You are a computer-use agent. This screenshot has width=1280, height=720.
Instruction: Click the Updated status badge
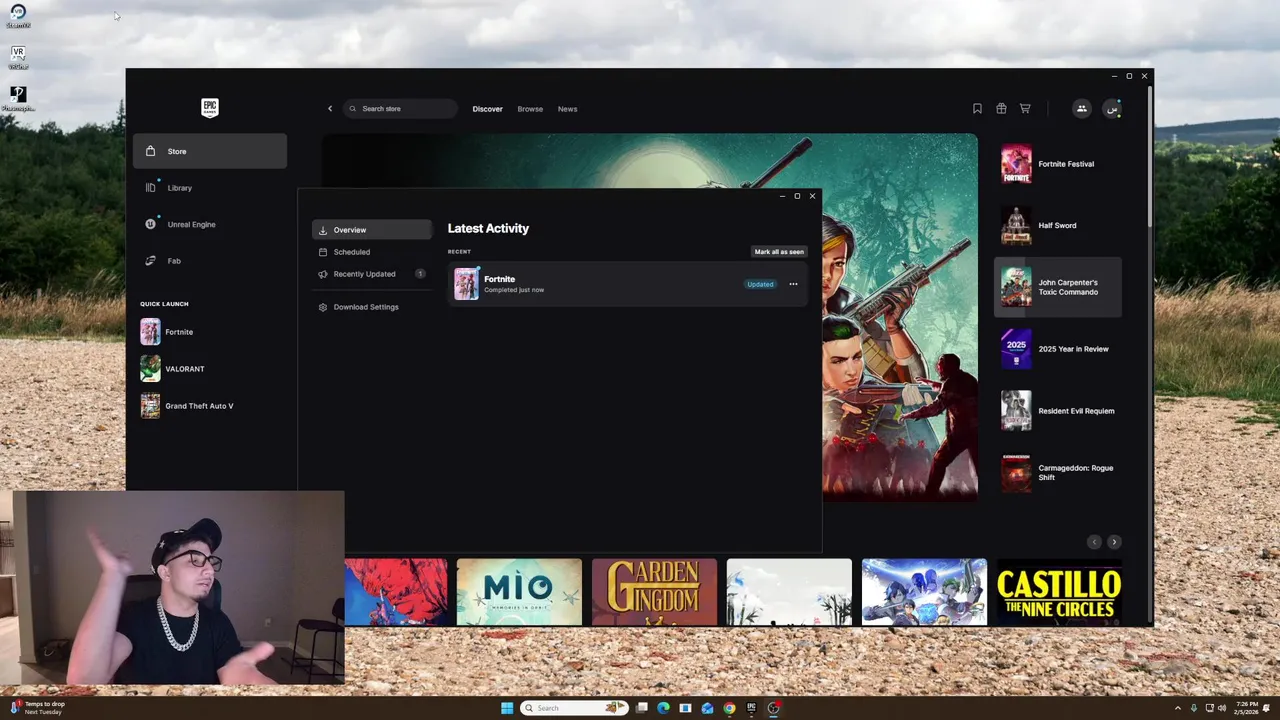[760, 284]
